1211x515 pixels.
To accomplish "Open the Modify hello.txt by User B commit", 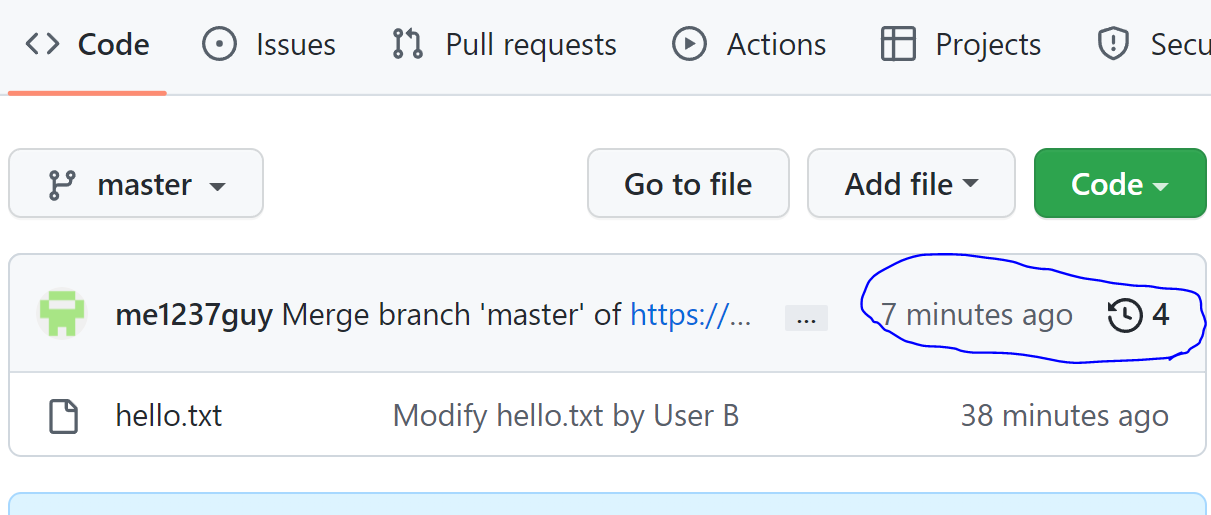I will 566,416.
